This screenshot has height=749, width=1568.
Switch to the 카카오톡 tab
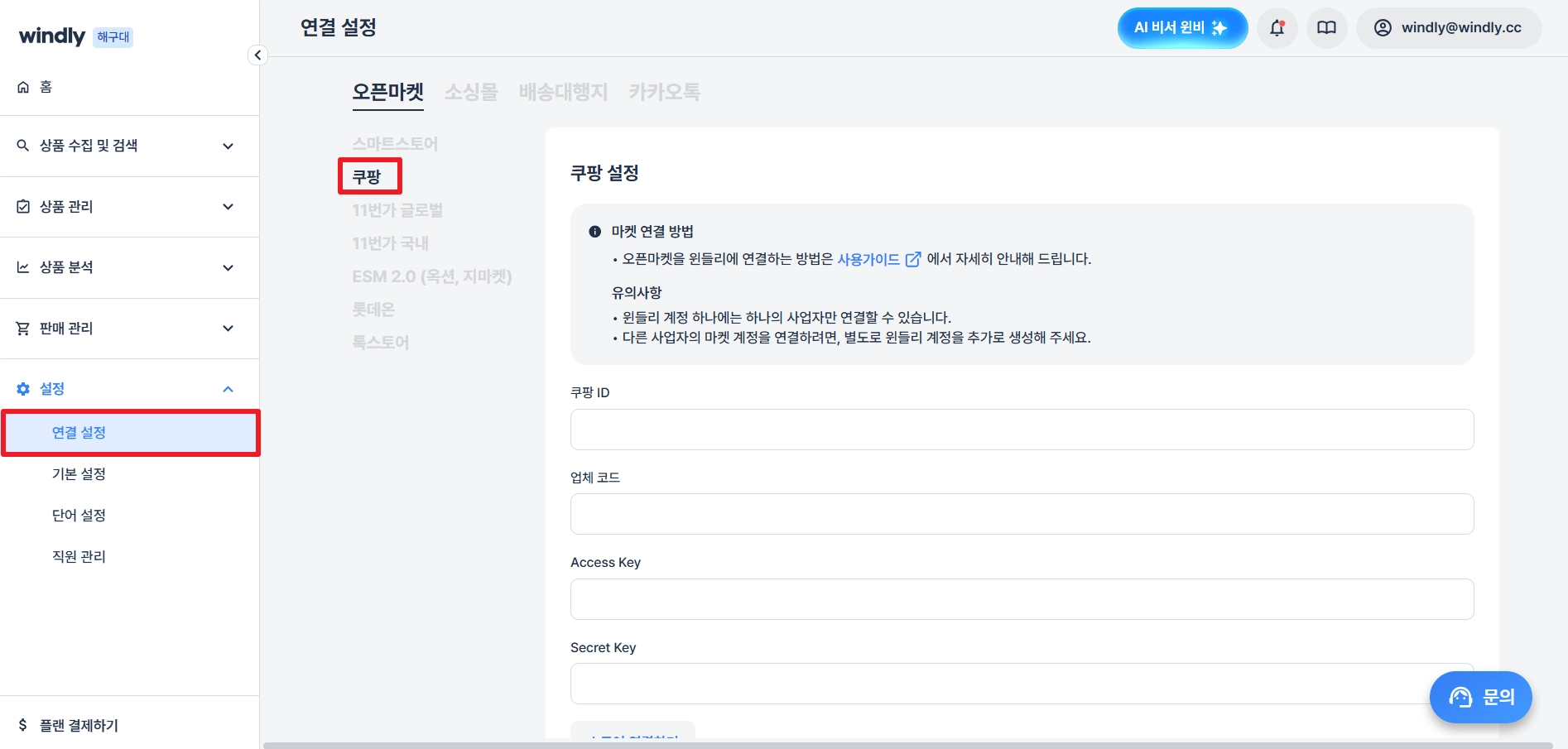(x=664, y=92)
